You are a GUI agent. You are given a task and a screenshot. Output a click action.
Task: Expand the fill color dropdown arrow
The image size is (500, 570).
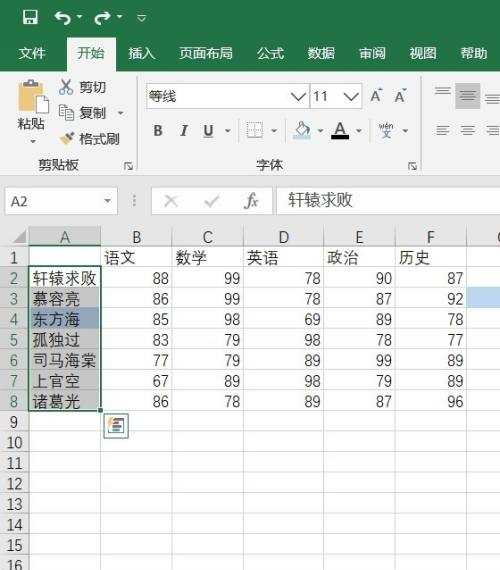coord(320,131)
